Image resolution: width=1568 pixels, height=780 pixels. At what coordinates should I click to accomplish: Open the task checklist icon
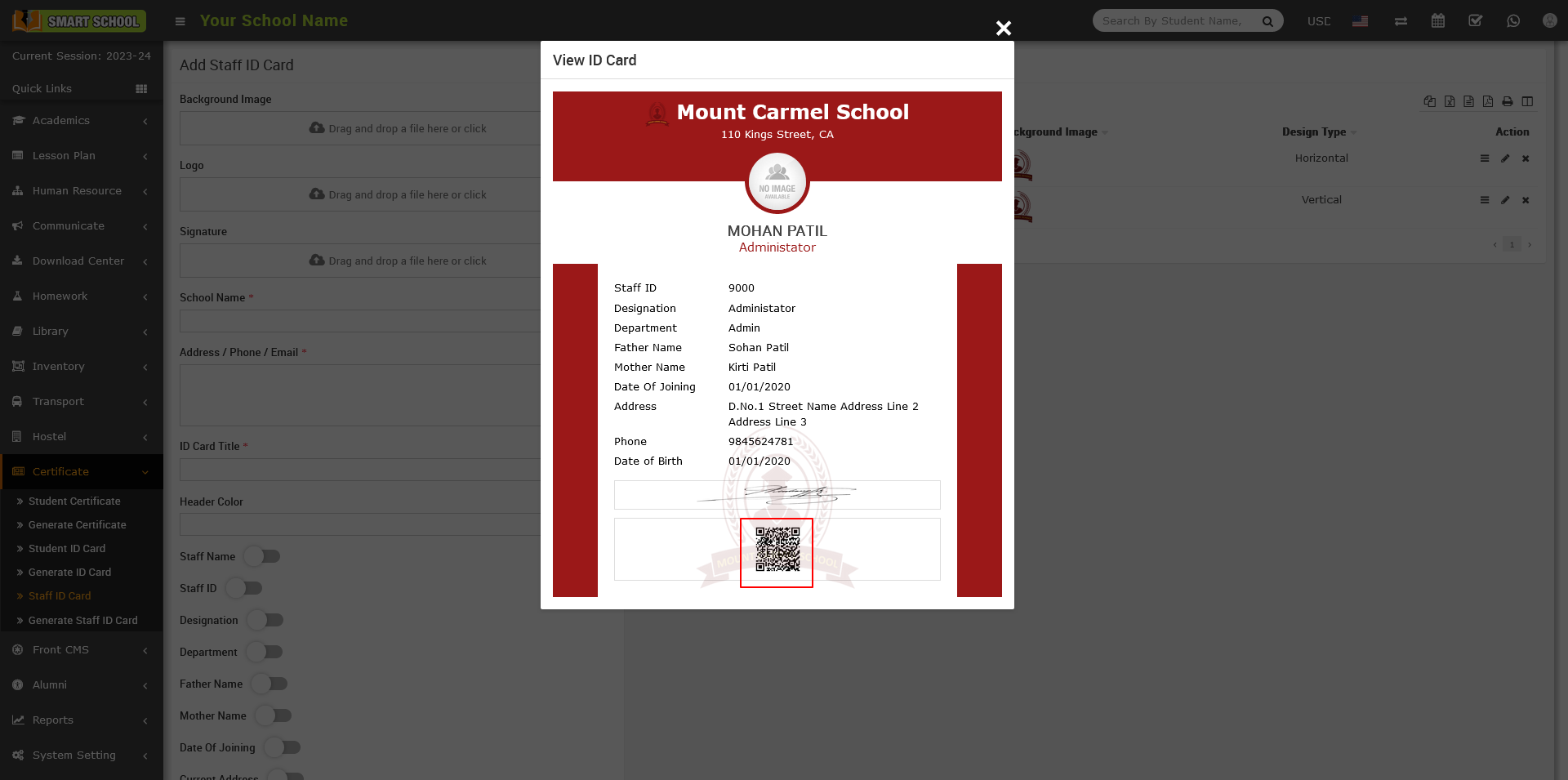[1476, 21]
